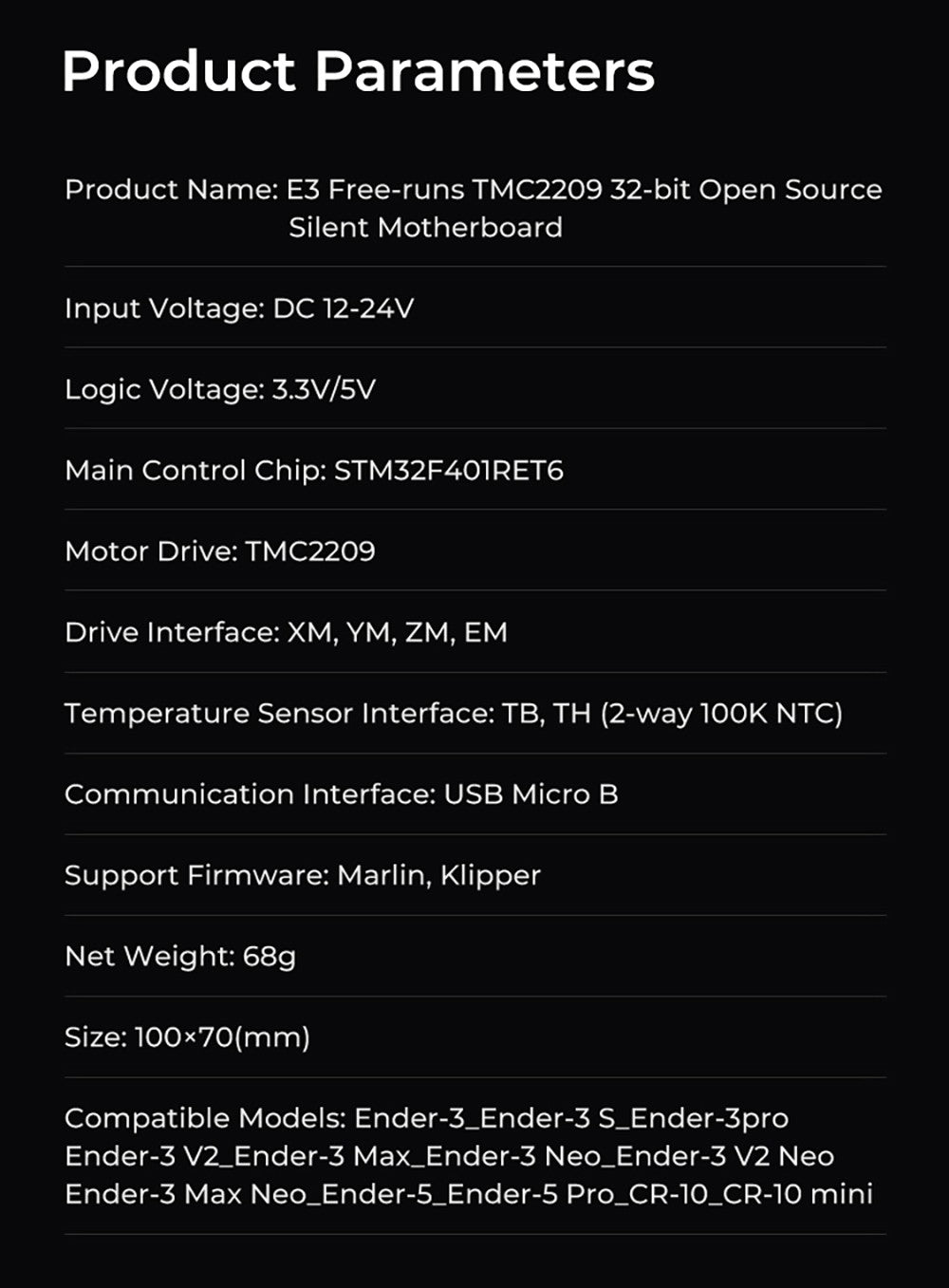Screen dimensions: 949x1288
Task: Click the Logic Voltage 3.3V/5V row
Action: click(x=220, y=389)
